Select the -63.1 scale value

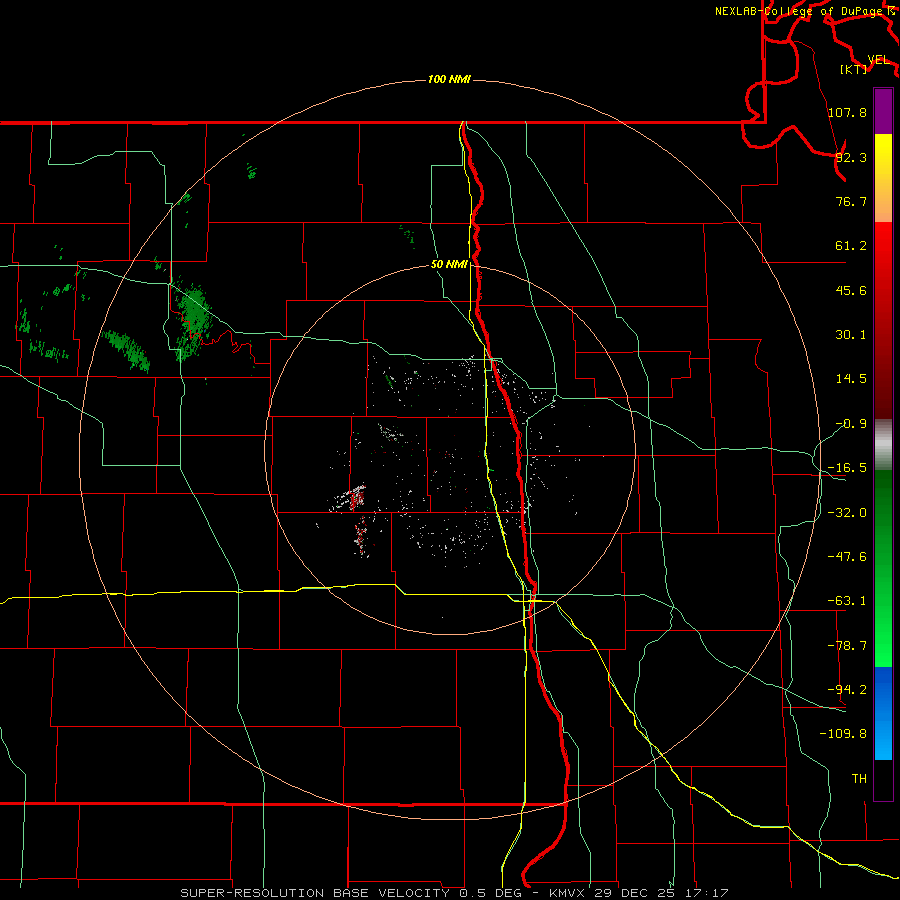tap(847, 601)
